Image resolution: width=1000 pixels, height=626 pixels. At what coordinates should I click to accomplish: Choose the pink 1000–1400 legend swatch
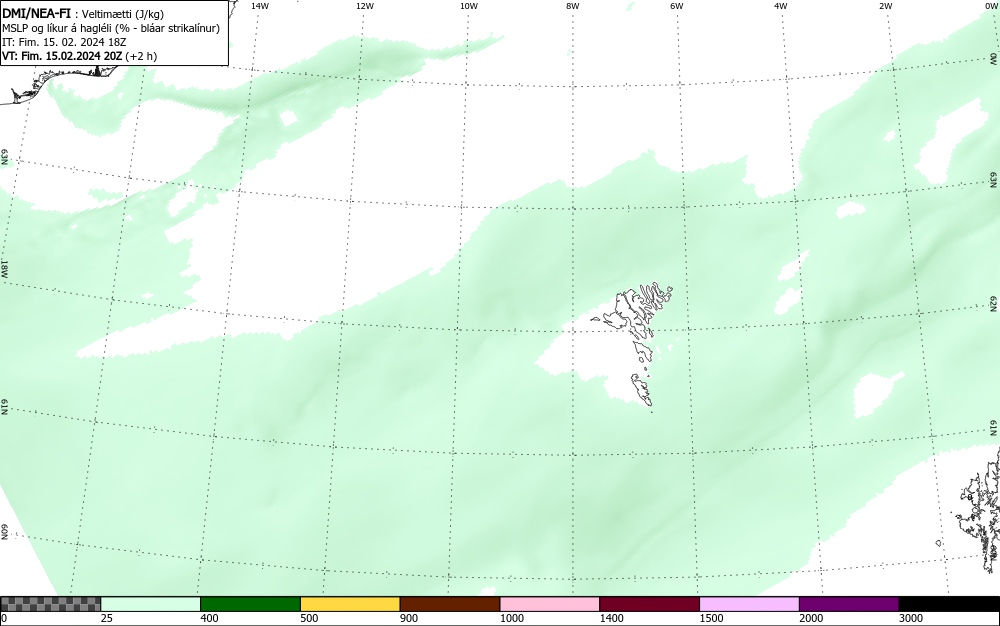point(550,604)
